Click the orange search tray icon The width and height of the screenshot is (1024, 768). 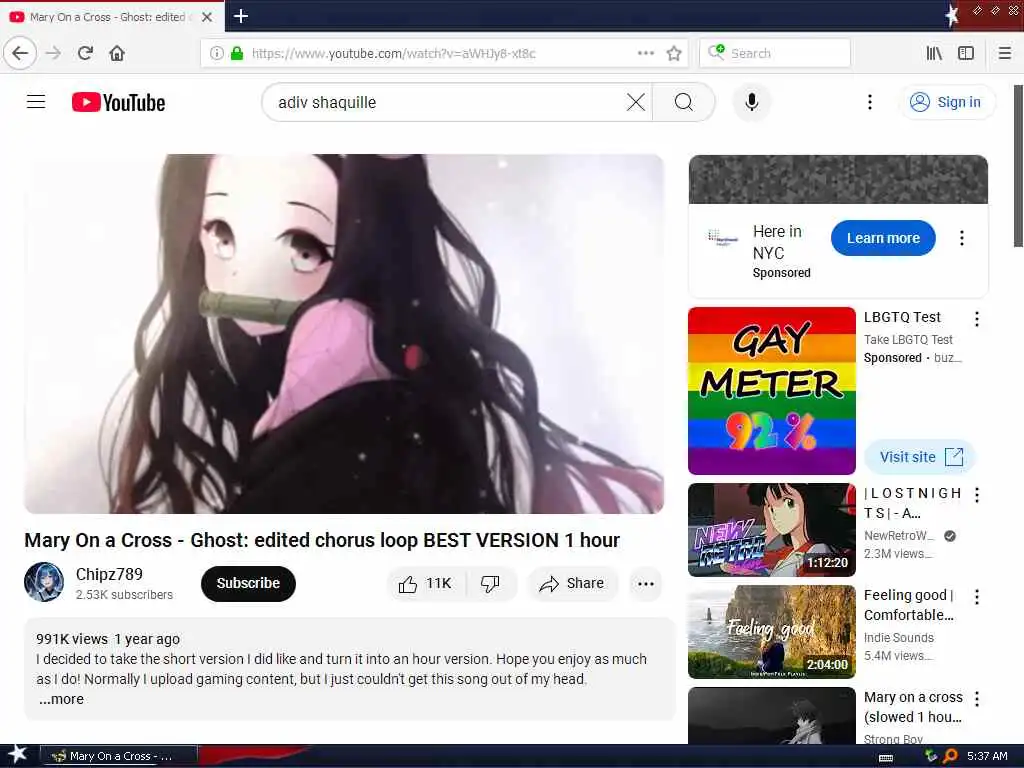coord(950,756)
